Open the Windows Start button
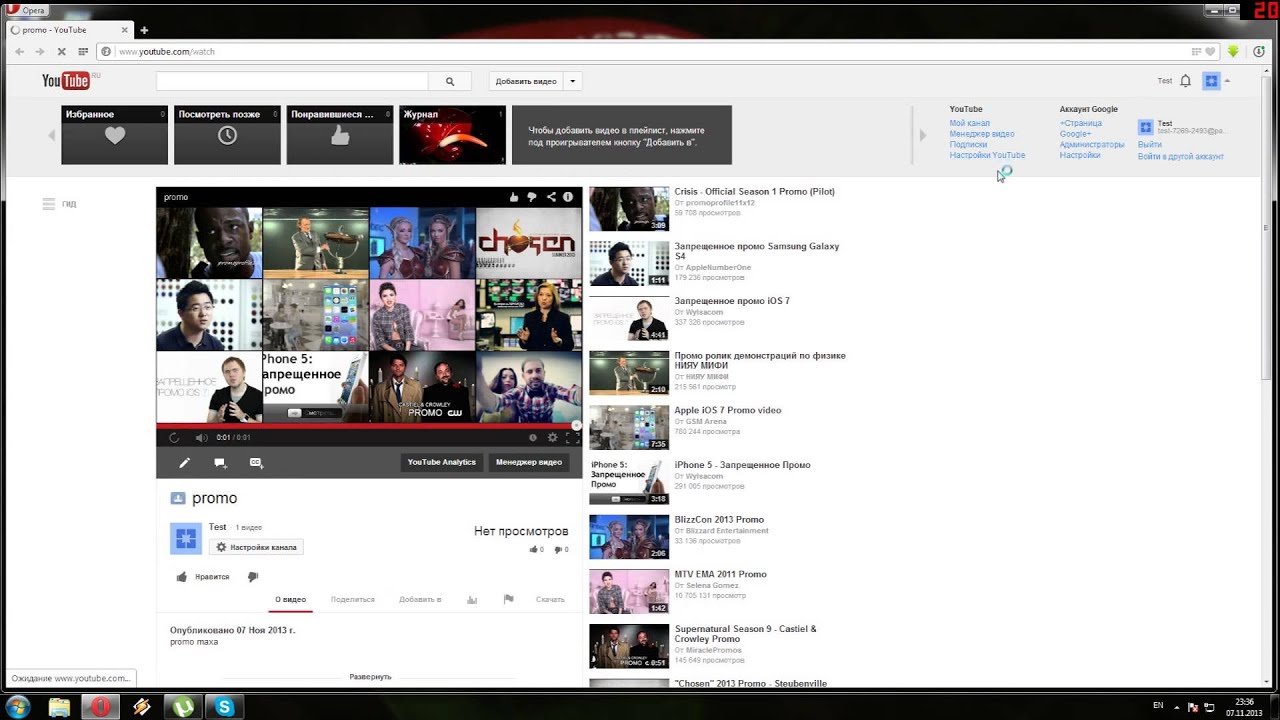This screenshot has height=720, width=1280. (18, 707)
